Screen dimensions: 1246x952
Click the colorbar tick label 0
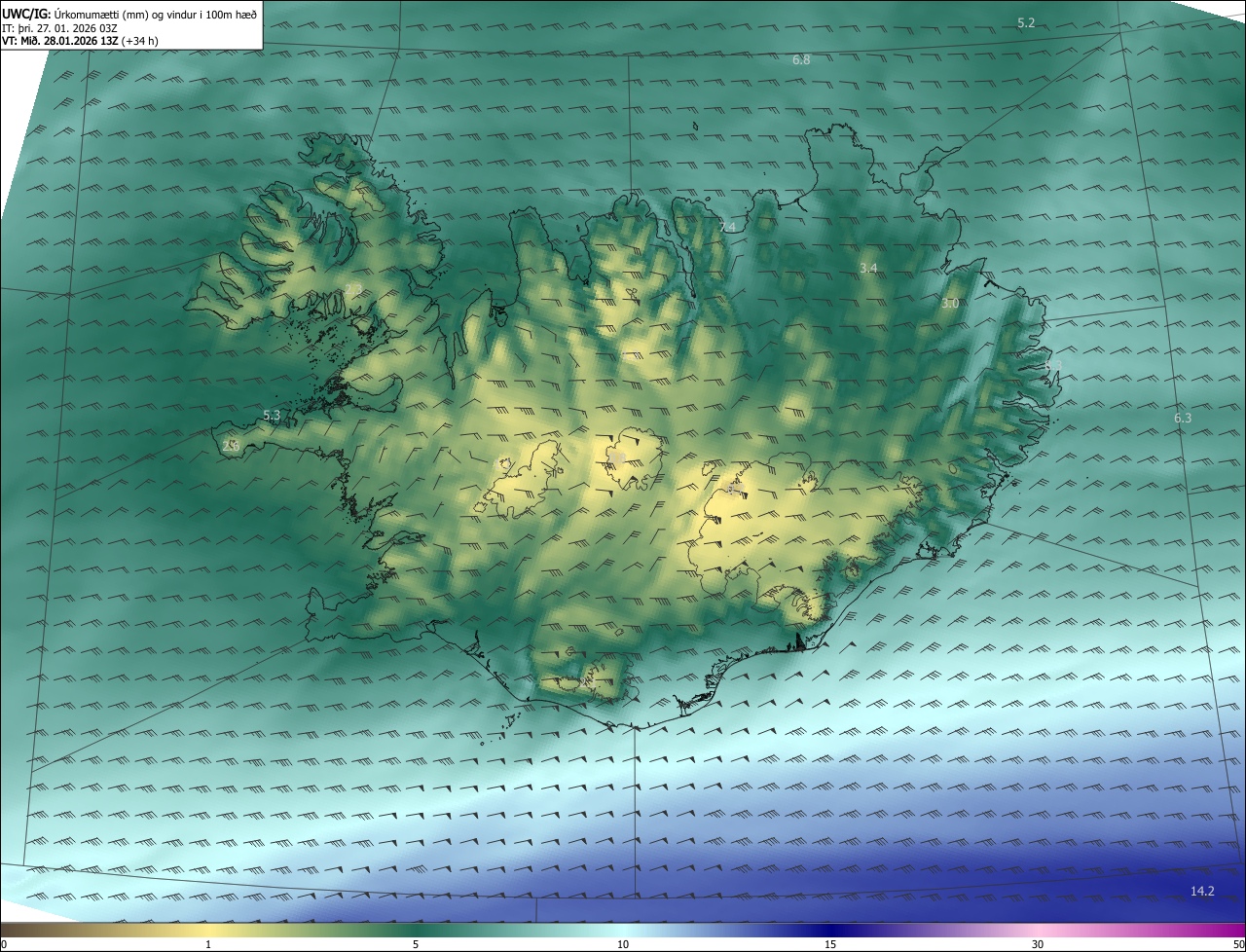(4, 944)
